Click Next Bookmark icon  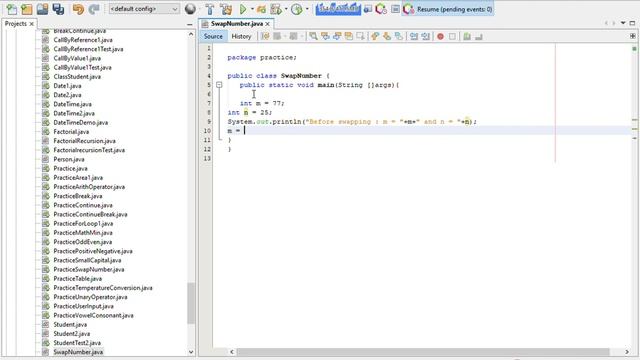tap(387, 36)
